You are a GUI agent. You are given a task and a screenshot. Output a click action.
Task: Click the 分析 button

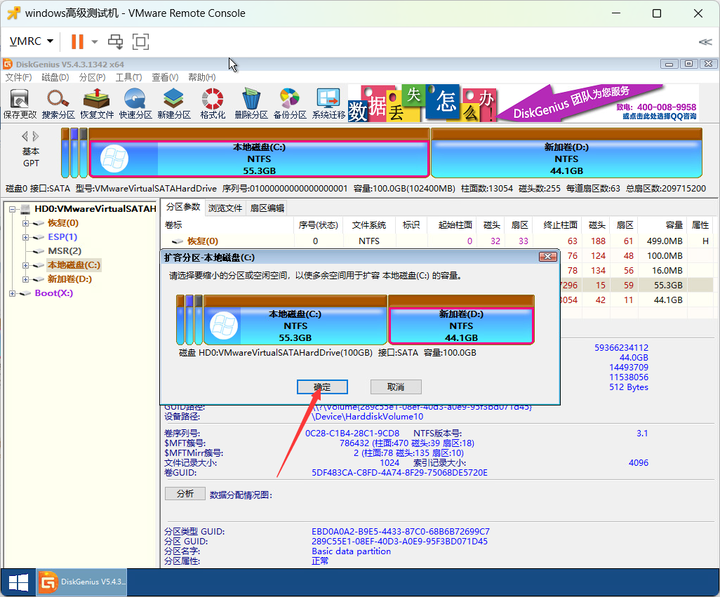185,494
